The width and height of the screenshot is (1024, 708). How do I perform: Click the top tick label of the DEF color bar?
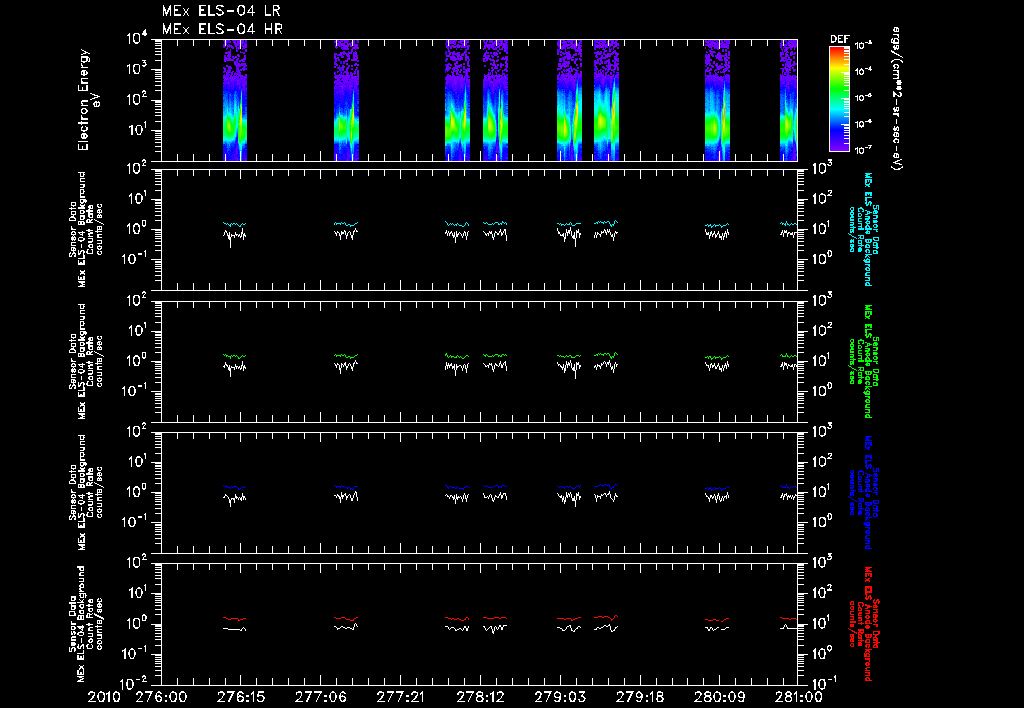[x=864, y=46]
